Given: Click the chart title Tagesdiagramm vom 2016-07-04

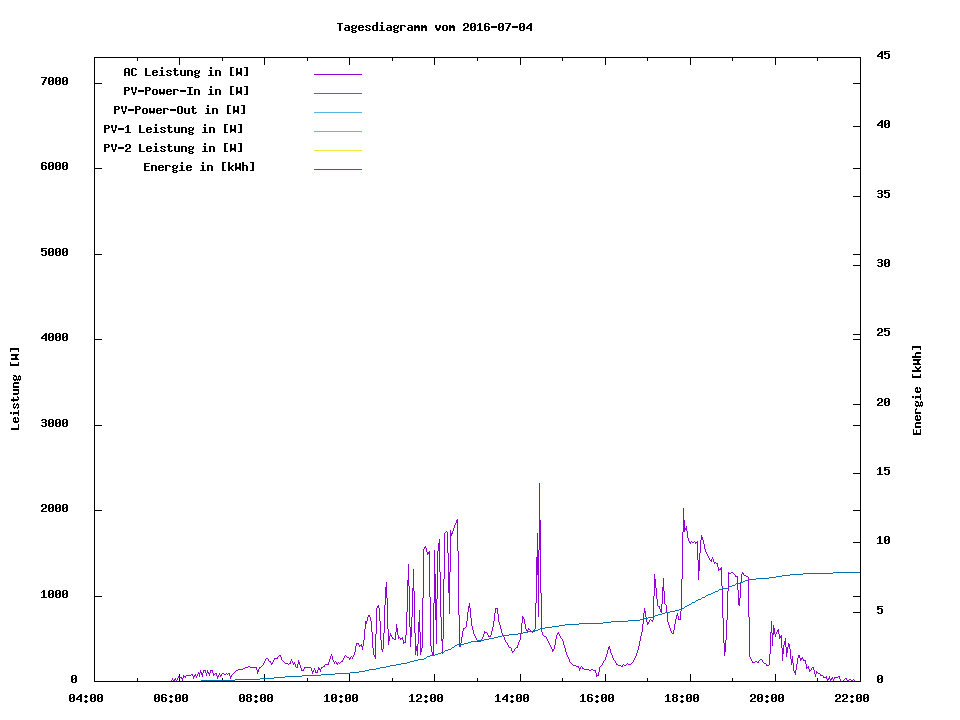Looking at the screenshot, I should (x=434, y=27).
